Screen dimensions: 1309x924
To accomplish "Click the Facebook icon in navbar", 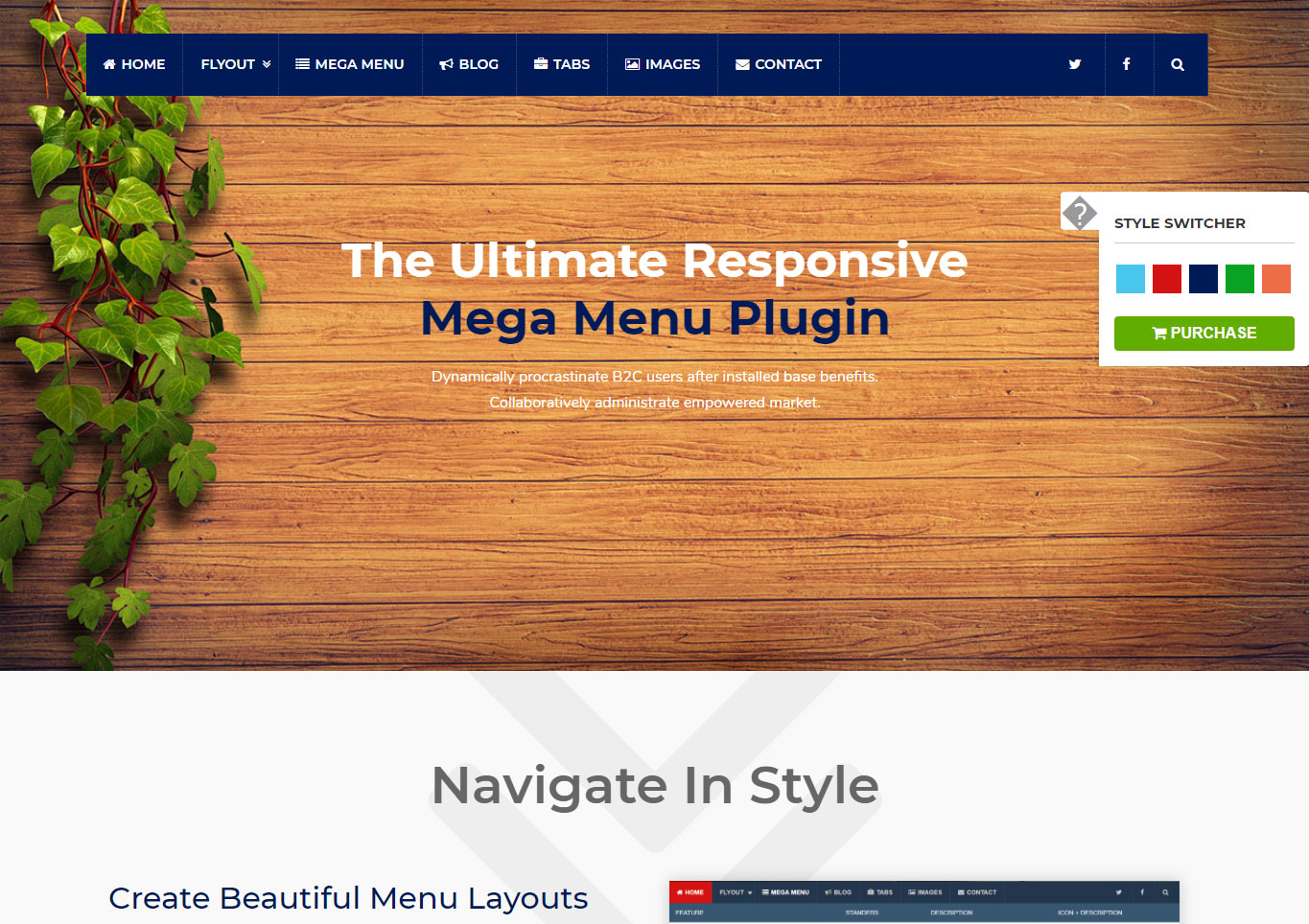I will (x=1126, y=64).
